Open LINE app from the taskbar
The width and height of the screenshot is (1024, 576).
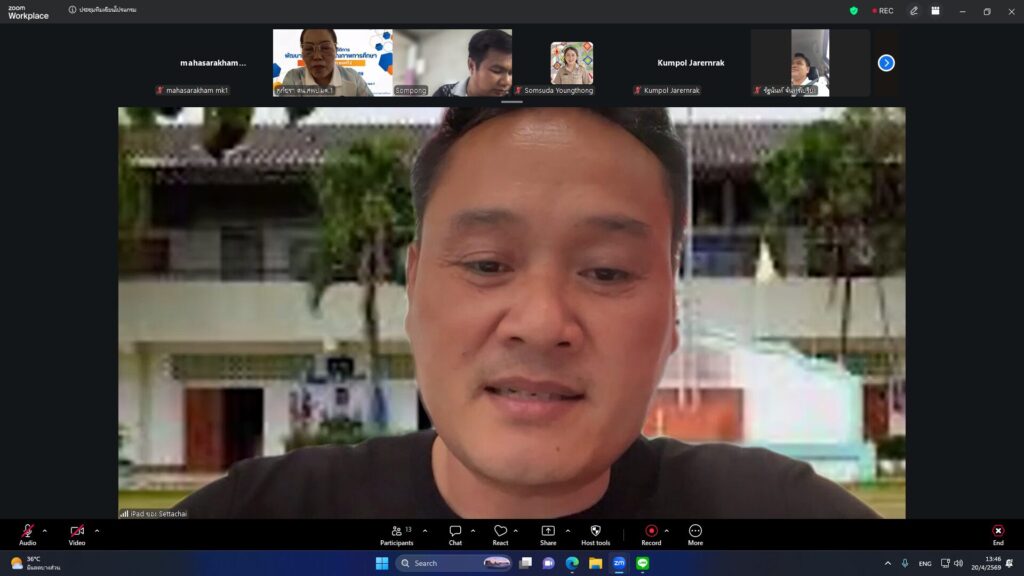[642, 563]
